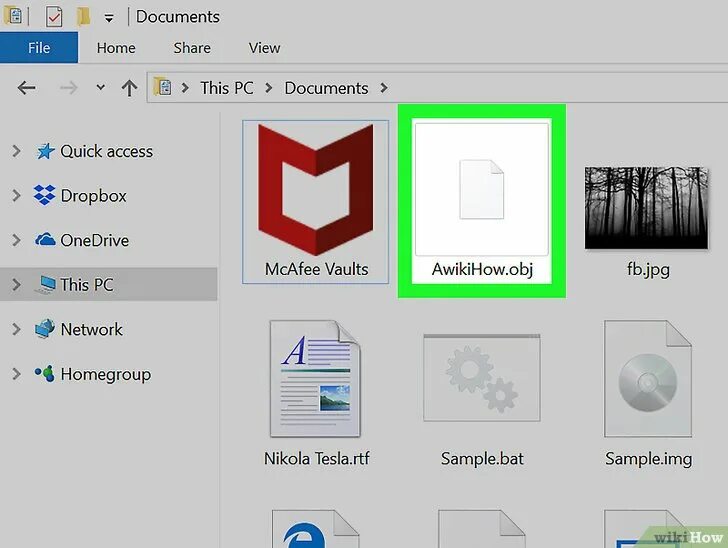Expand the Homegroup tree node

pos(16,374)
